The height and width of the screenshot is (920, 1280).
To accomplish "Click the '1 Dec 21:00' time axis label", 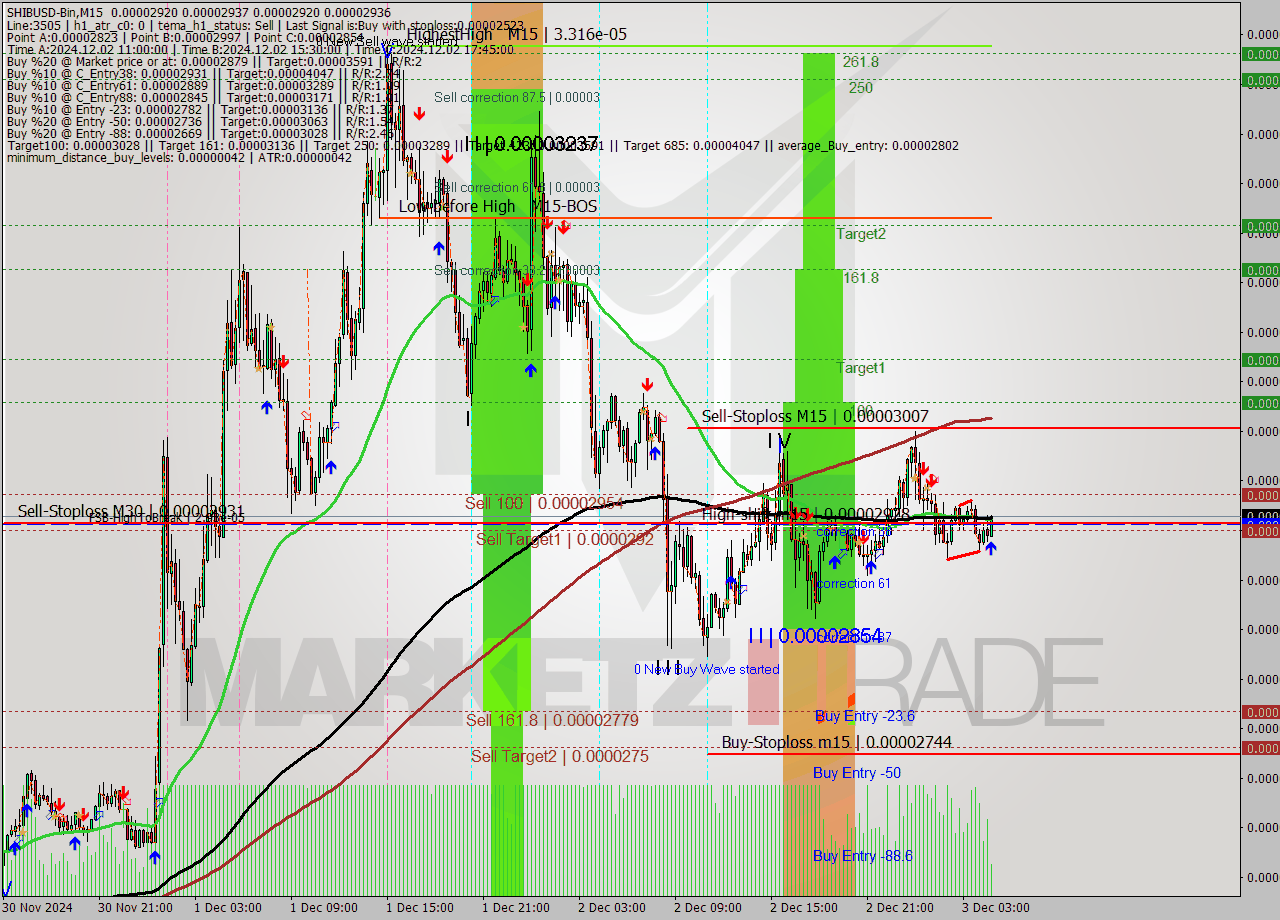I will tap(516, 908).
